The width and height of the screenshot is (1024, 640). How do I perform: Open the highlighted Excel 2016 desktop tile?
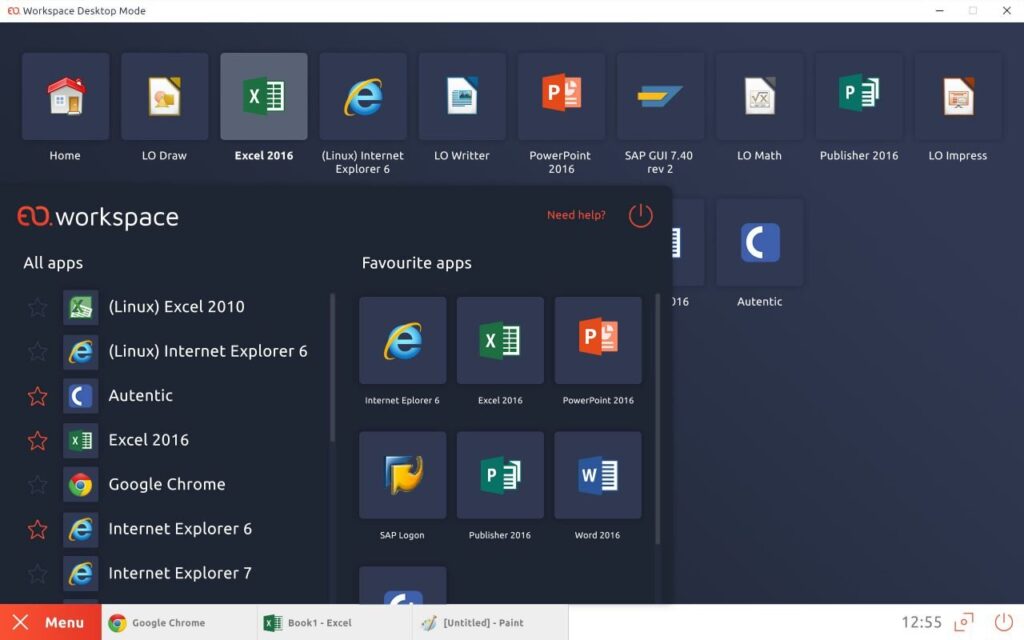coord(264,96)
